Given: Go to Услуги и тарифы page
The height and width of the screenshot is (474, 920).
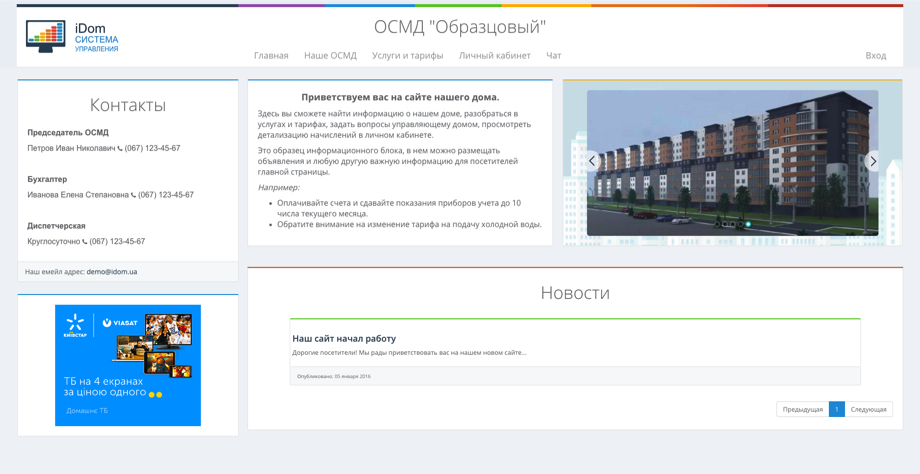Looking at the screenshot, I should click(x=407, y=56).
